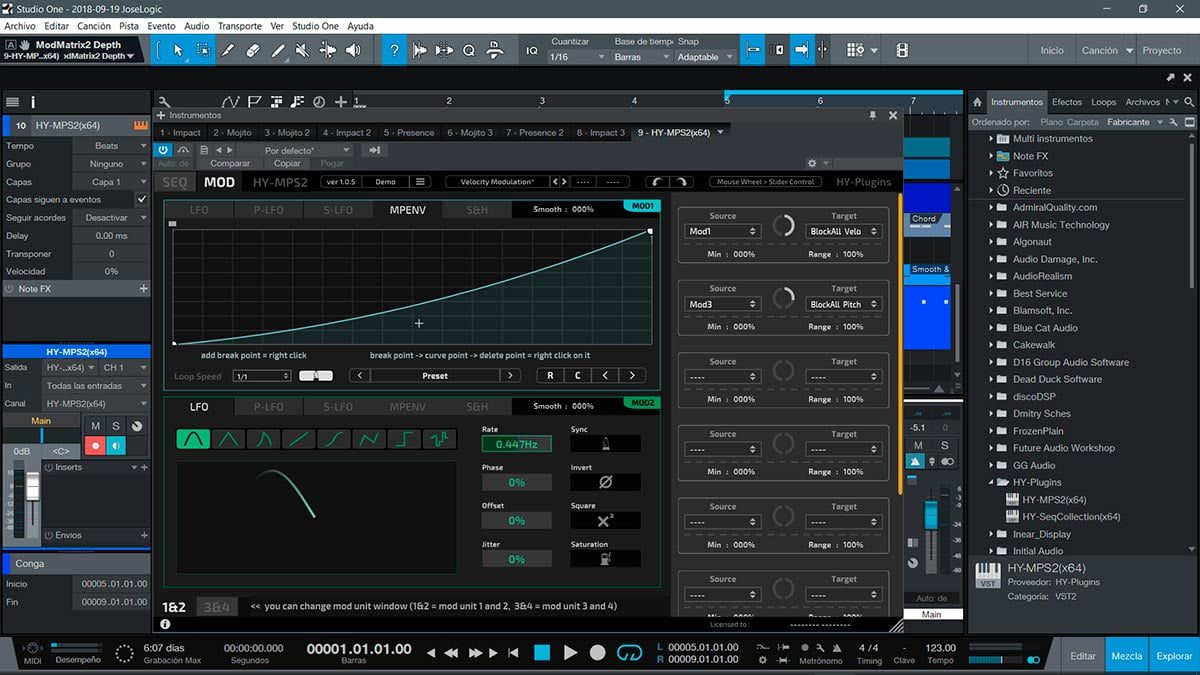Click the Copiar button
Image resolution: width=1200 pixels, height=675 pixels.
(287, 163)
